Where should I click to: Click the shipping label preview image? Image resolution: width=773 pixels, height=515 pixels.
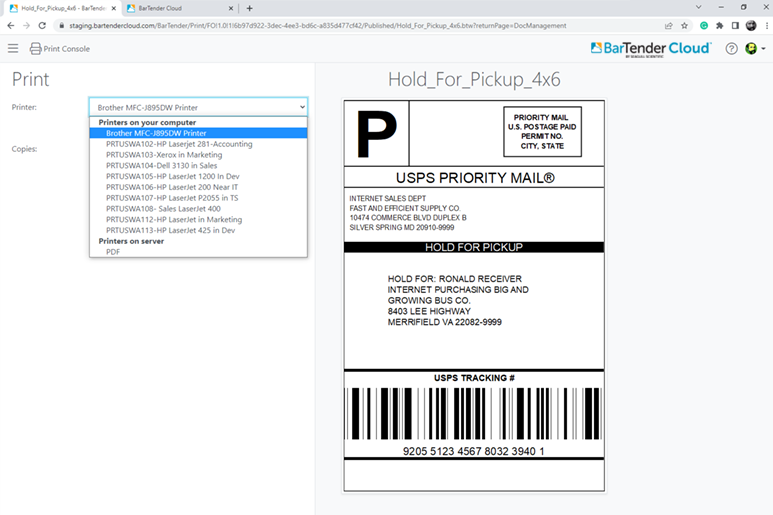click(473, 295)
